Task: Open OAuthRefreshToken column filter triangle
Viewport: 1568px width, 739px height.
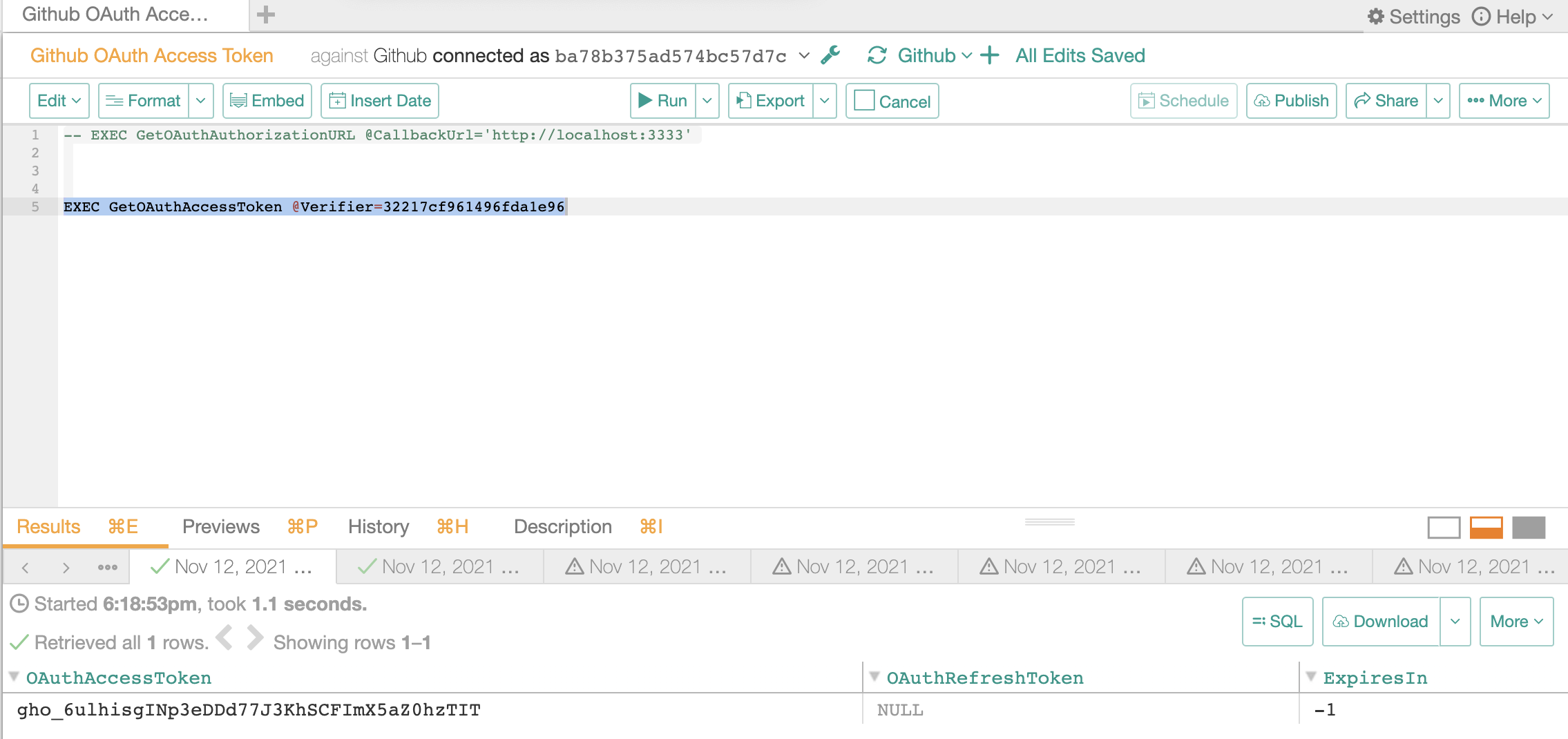Action: tap(874, 677)
